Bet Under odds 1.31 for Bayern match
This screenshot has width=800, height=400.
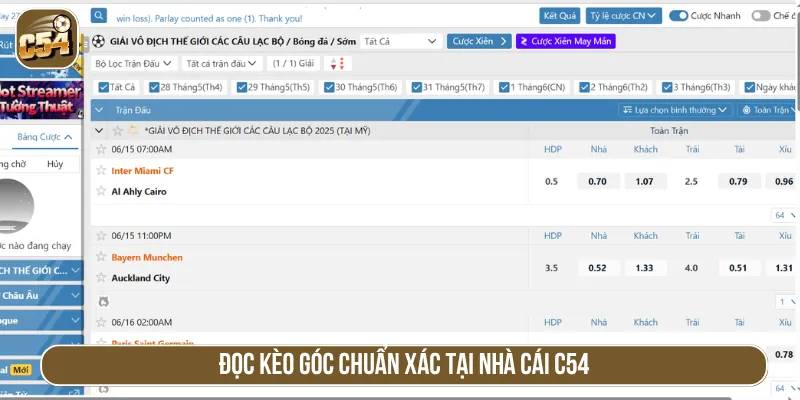[x=783, y=268]
